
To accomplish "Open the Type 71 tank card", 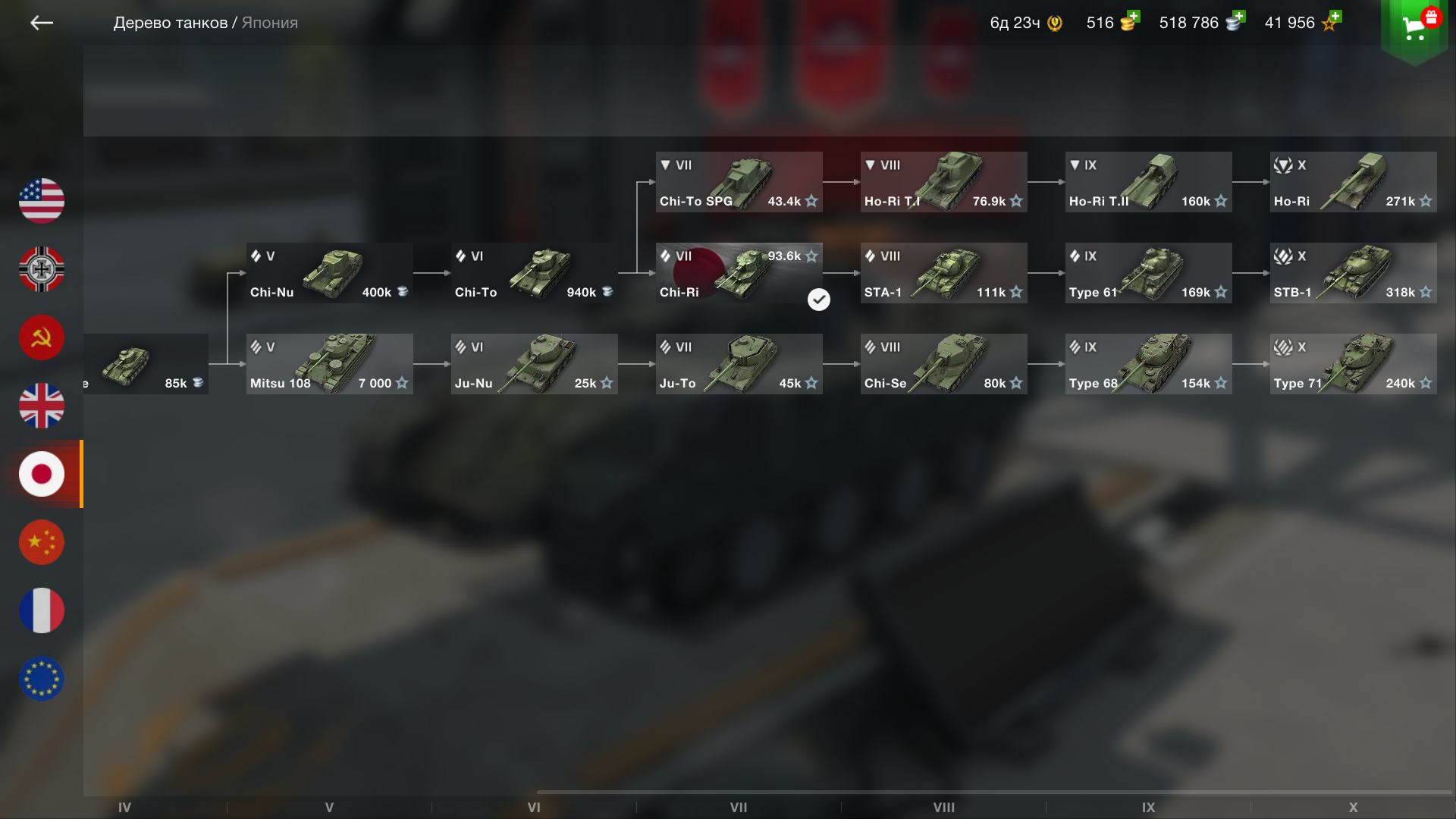I will click(1354, 364).
